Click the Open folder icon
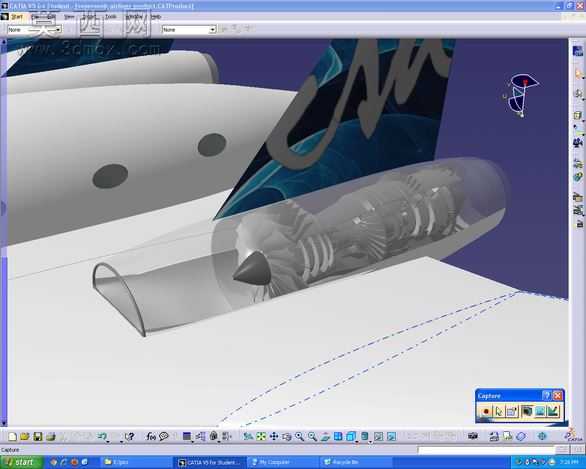Image resolution: width=586 pixels, height=469 pixels. [x=25, y=436]
